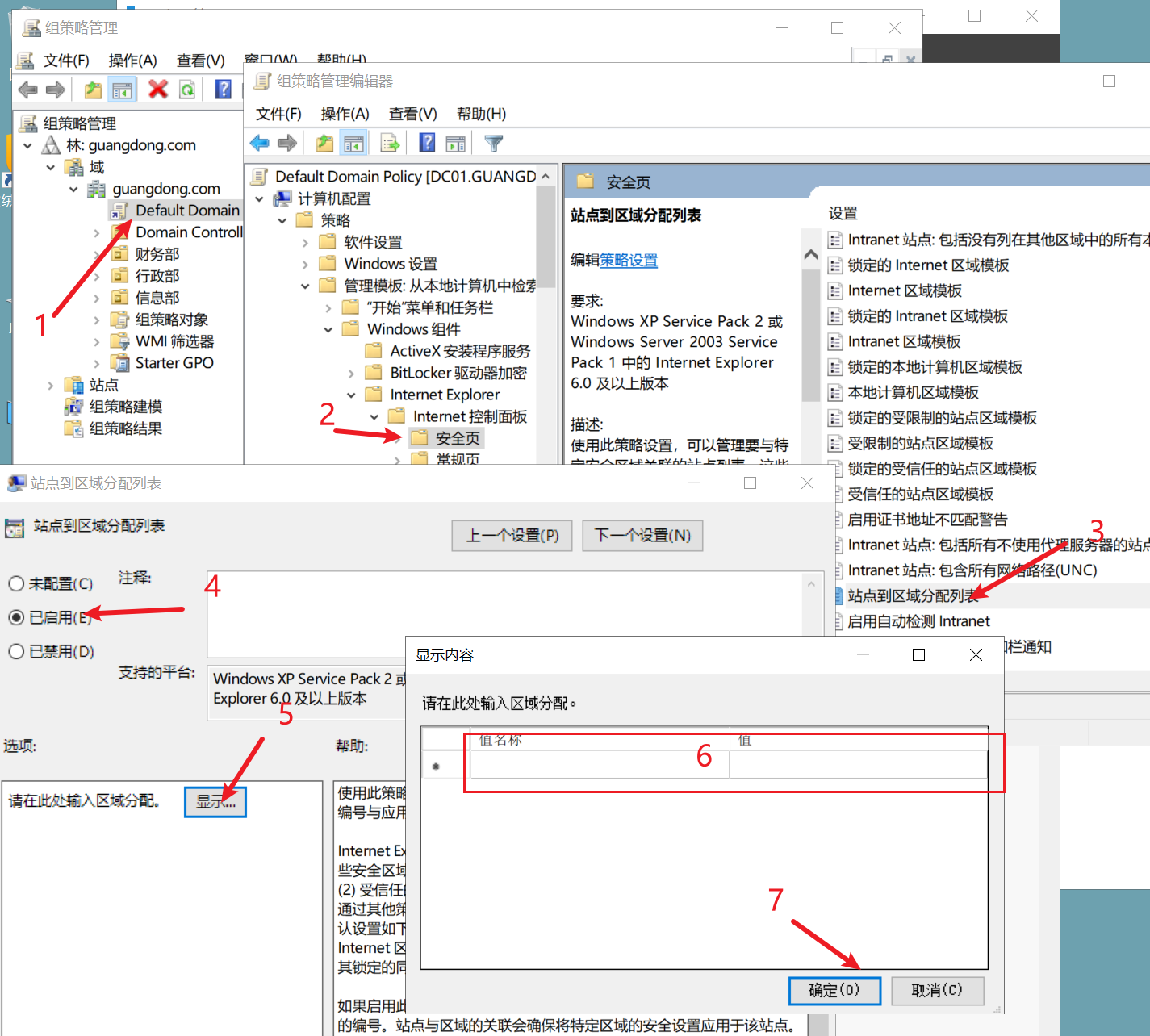Click icon of Internet 区域模板 setting
The width and height of the screenshot is (1150, 1036).
(836, 290)
